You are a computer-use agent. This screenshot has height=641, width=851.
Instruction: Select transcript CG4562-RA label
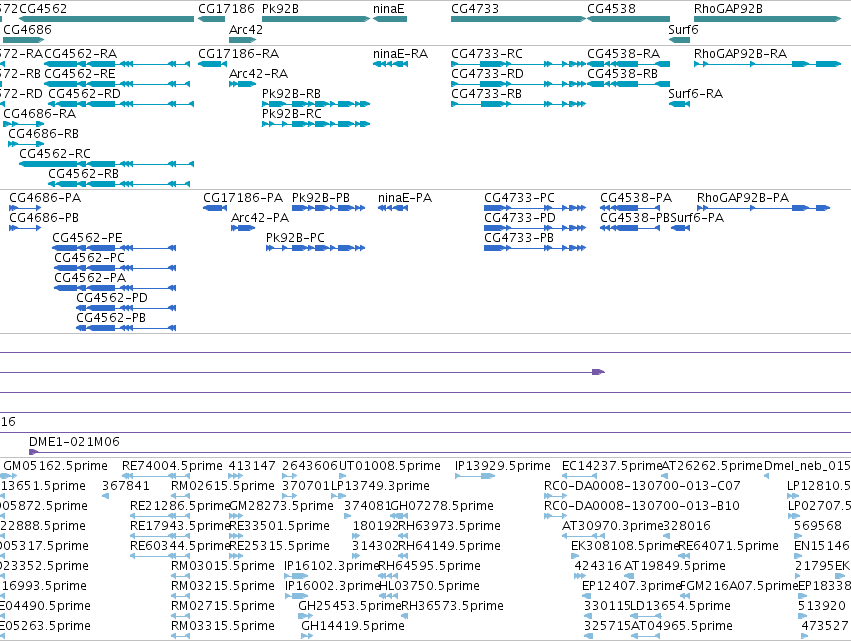(x=80, y=54)
